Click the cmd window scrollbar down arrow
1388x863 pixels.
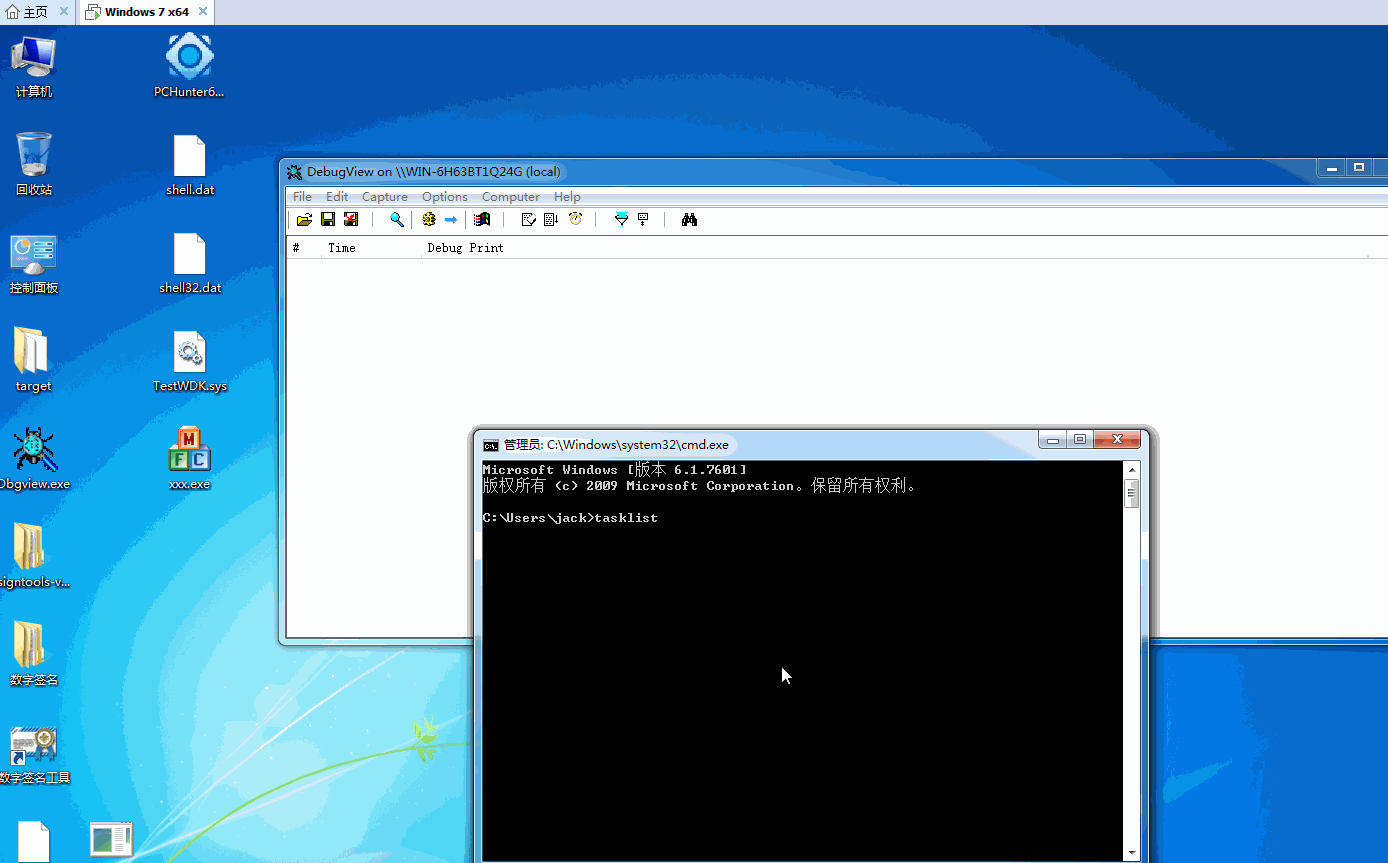point(1132,853)
